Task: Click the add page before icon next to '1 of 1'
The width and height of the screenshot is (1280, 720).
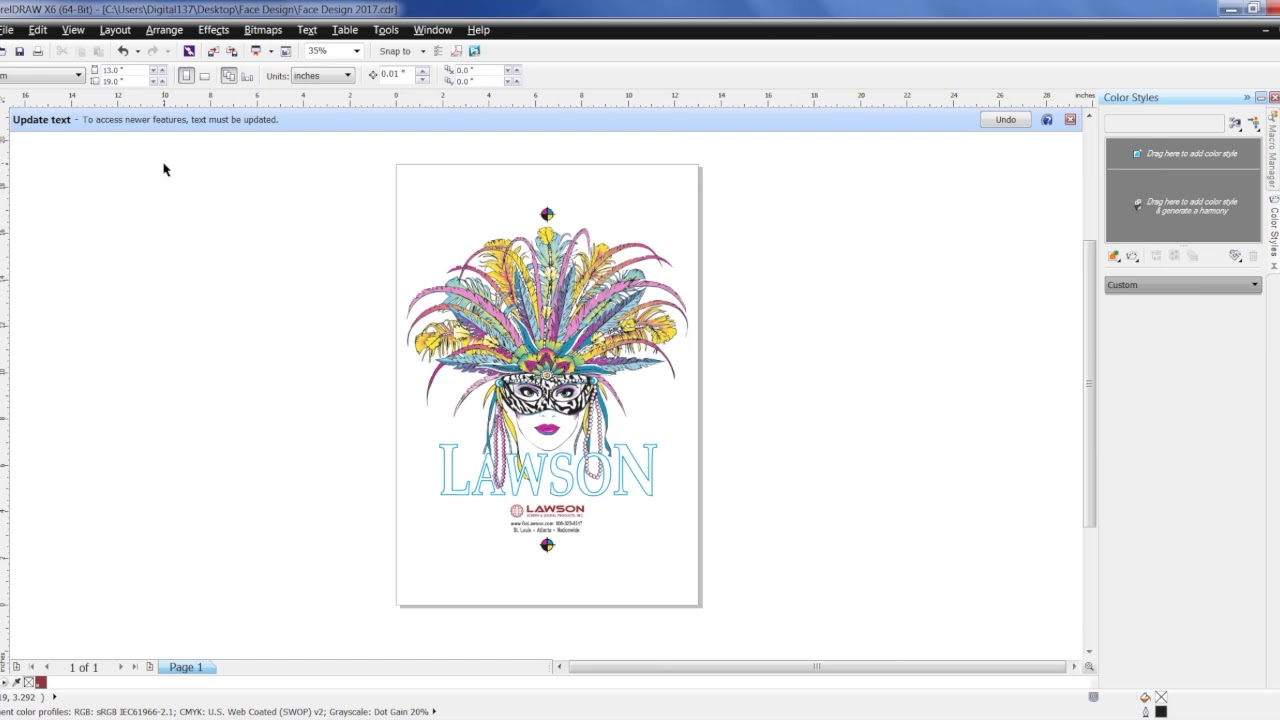Action: [16, 667]
